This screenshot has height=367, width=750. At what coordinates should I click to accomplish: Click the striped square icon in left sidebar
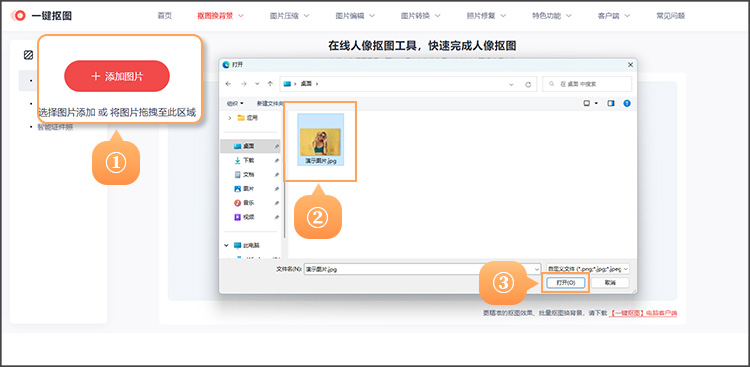point(28,55)
